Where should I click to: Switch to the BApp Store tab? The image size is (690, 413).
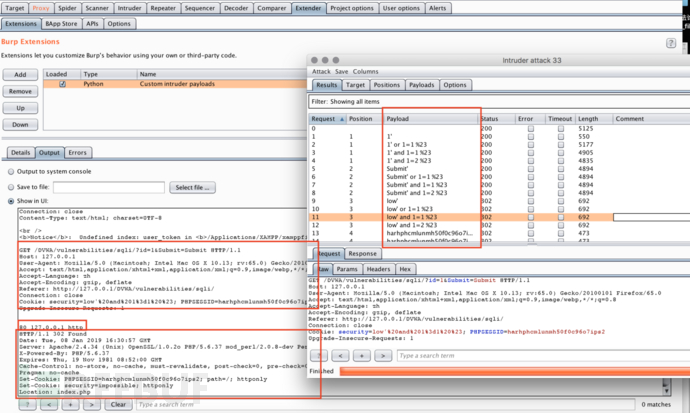(63, 23)
